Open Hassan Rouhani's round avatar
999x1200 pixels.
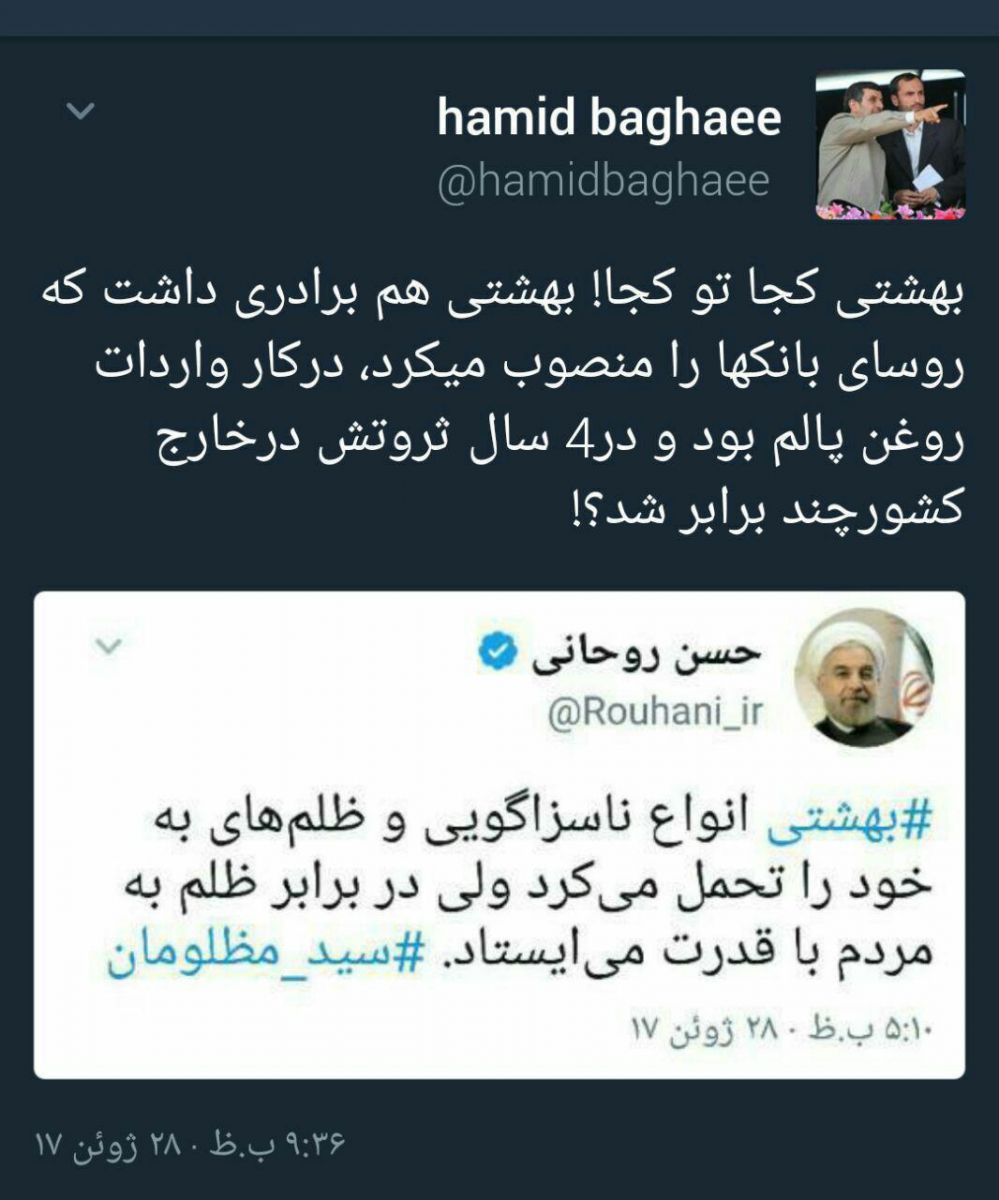864,677
